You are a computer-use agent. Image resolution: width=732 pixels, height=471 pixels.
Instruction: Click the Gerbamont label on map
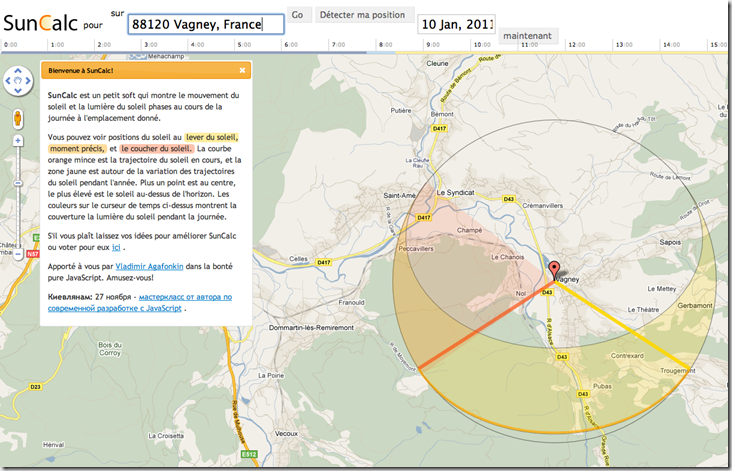pos(695,305)
